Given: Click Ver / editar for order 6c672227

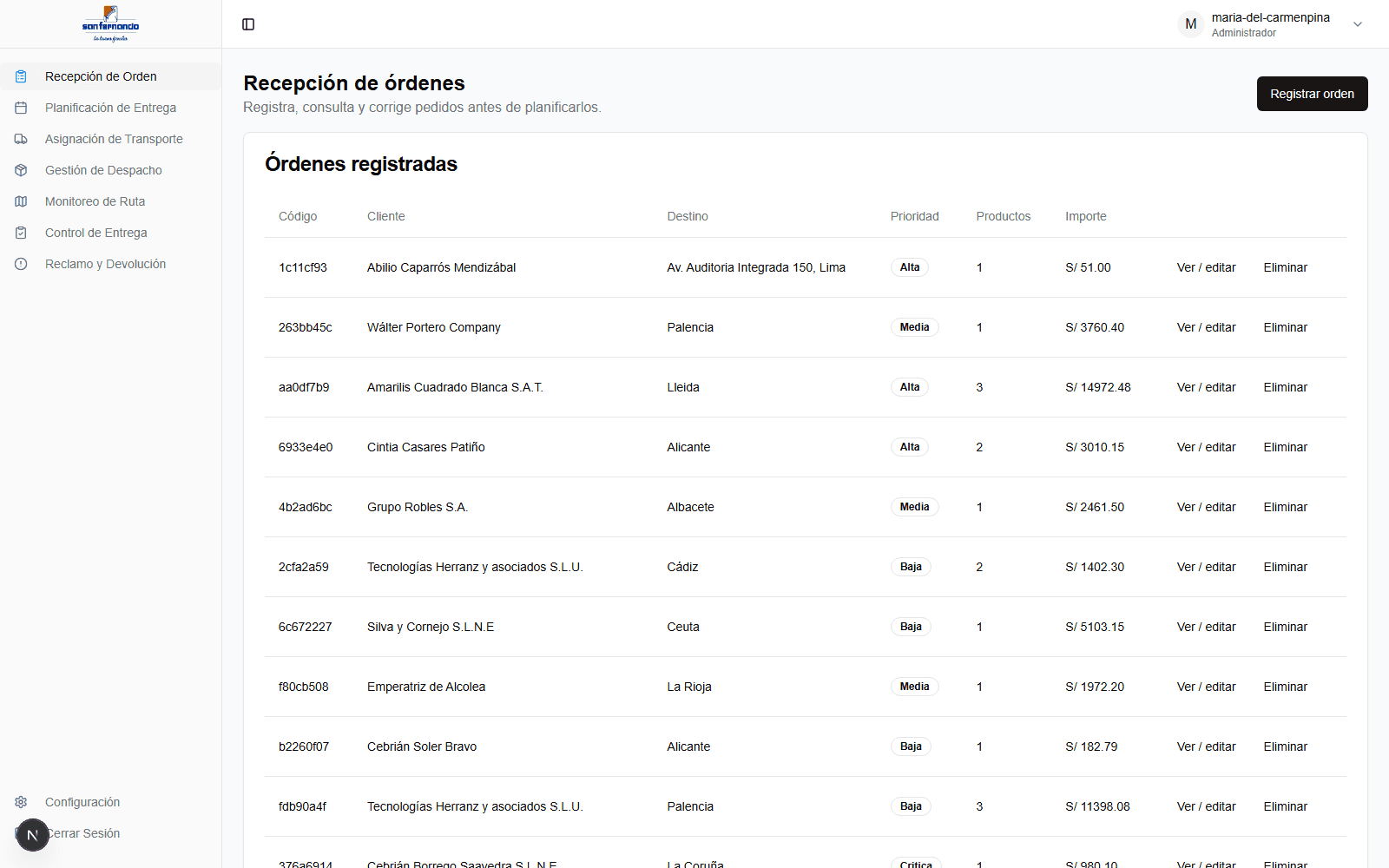Looking at the screenshot, I should tap(1206, 627).
